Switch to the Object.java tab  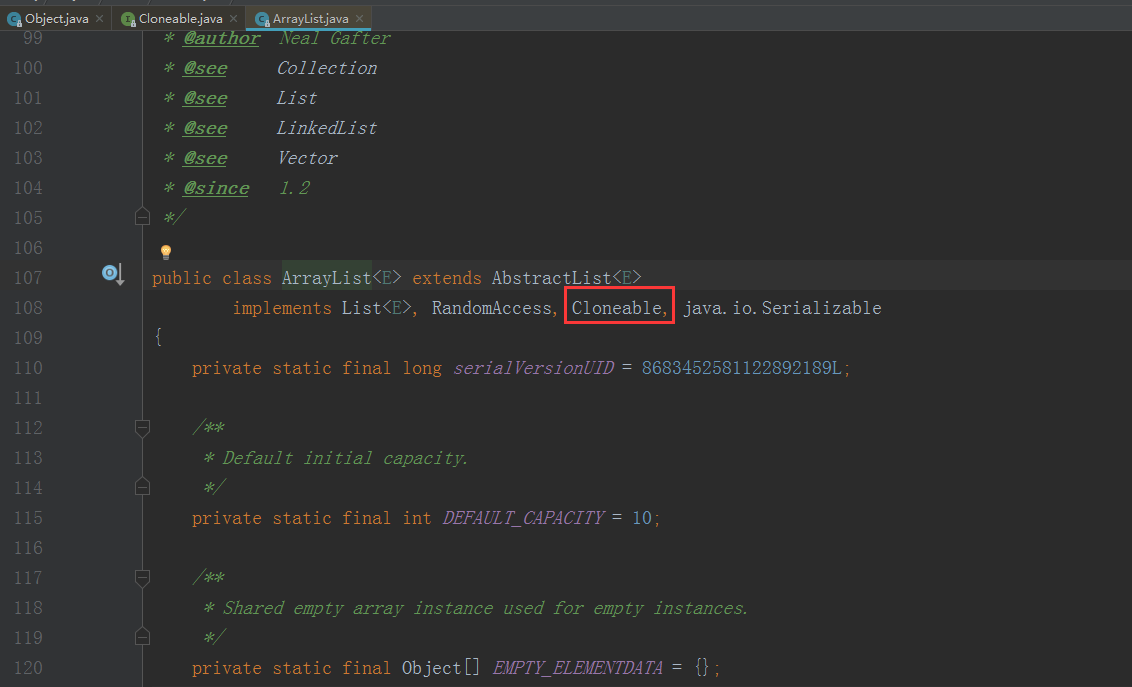click(x=56, y=19)
